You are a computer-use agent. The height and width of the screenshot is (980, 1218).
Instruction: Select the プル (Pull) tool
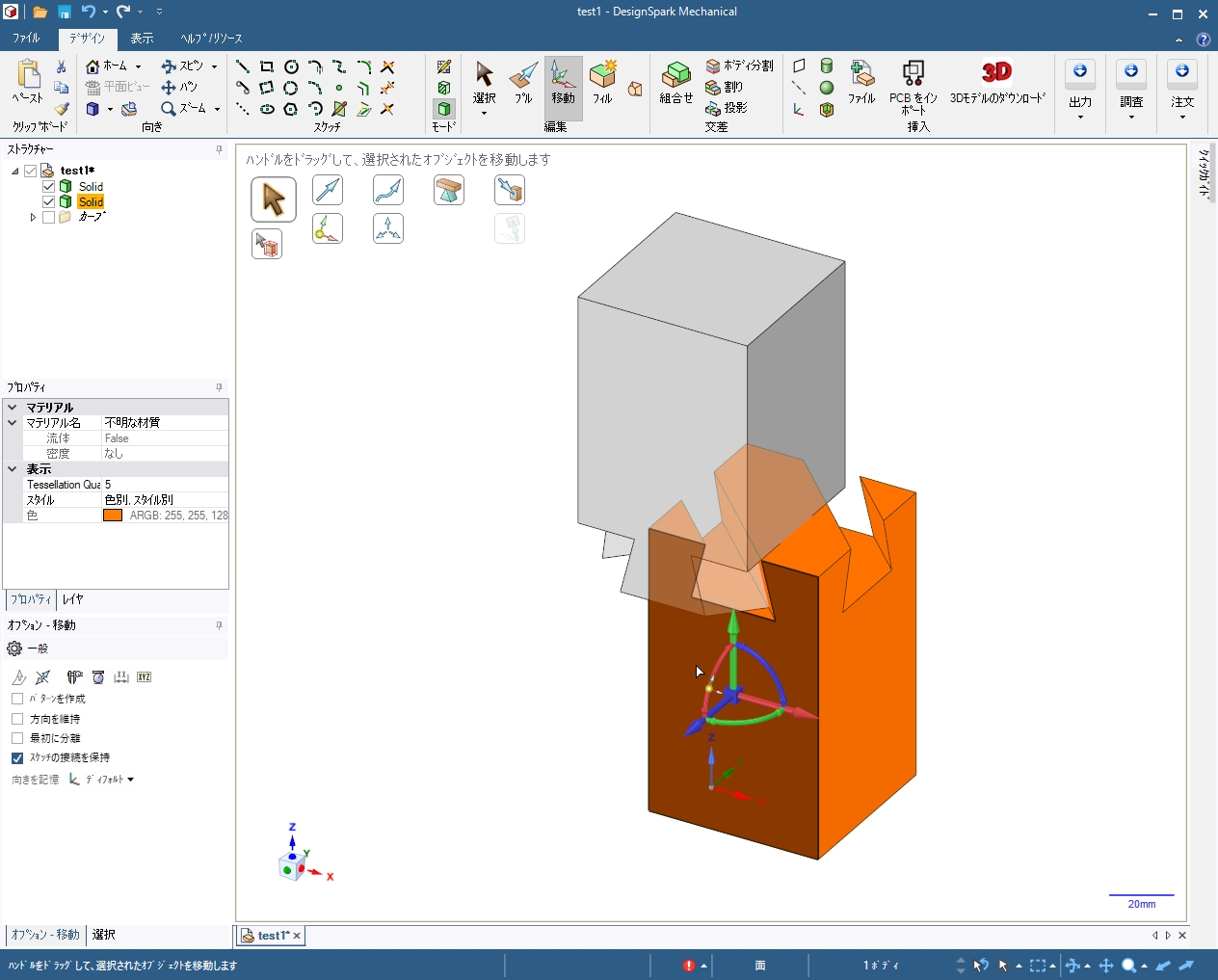[x=523, y=82]
